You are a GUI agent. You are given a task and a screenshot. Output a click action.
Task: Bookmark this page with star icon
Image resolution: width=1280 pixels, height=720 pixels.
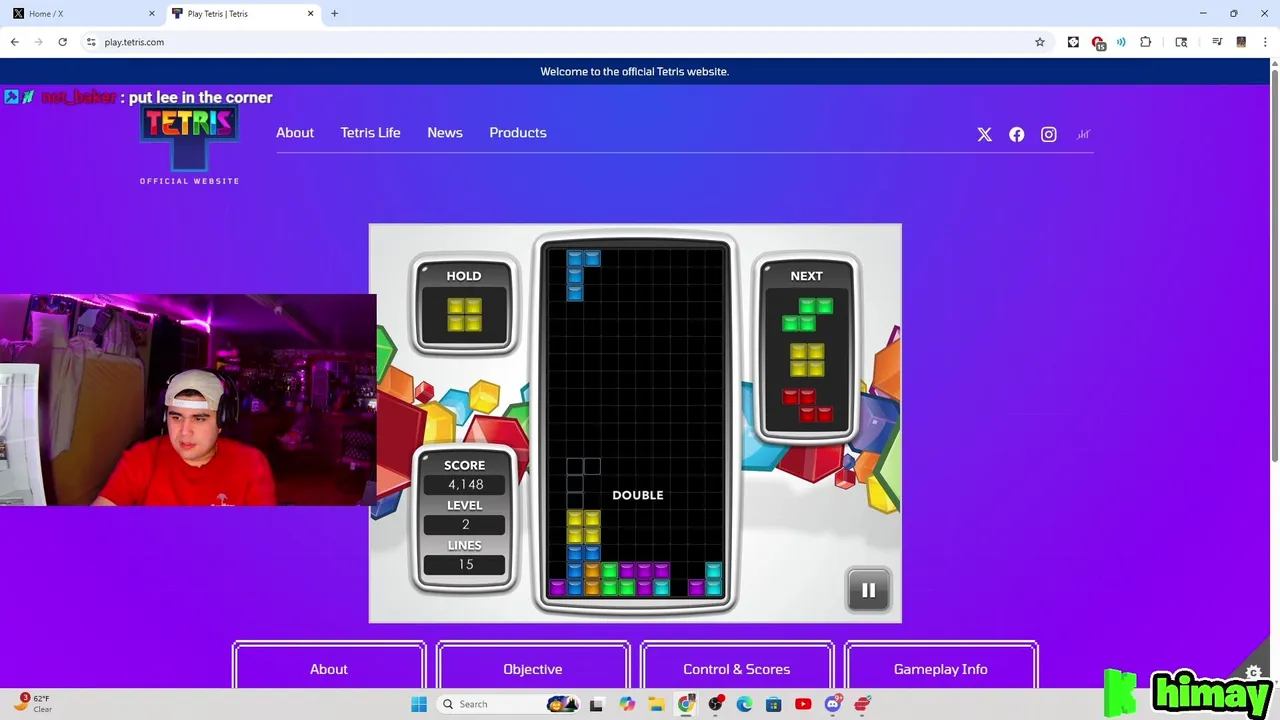1040,42
